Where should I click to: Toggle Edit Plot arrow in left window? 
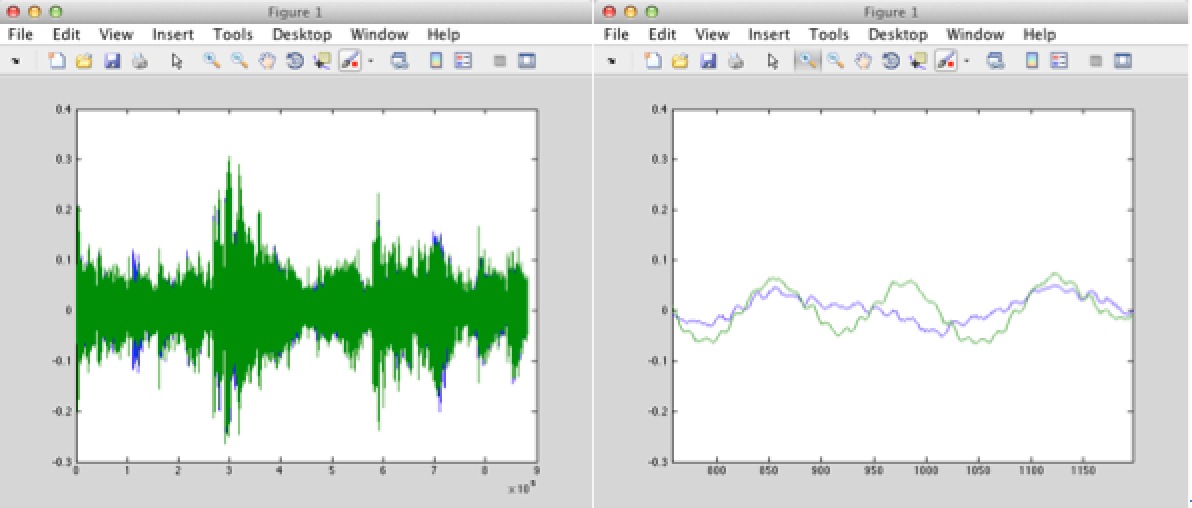click(x=177, y=62)
